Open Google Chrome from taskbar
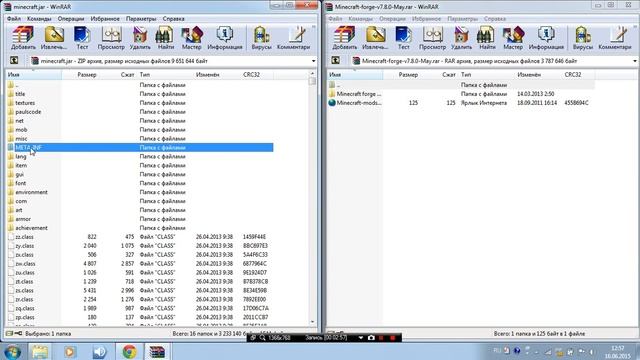 point(130,351)
